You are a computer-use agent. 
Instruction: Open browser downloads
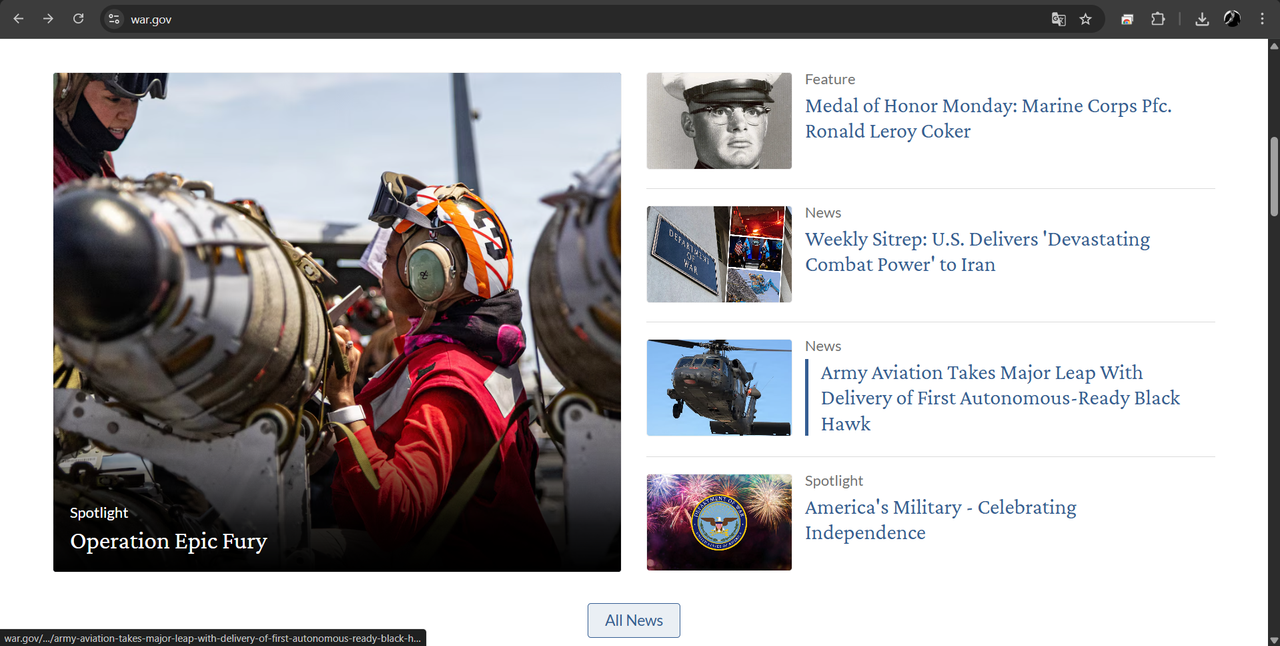[x=1202, y=19]
